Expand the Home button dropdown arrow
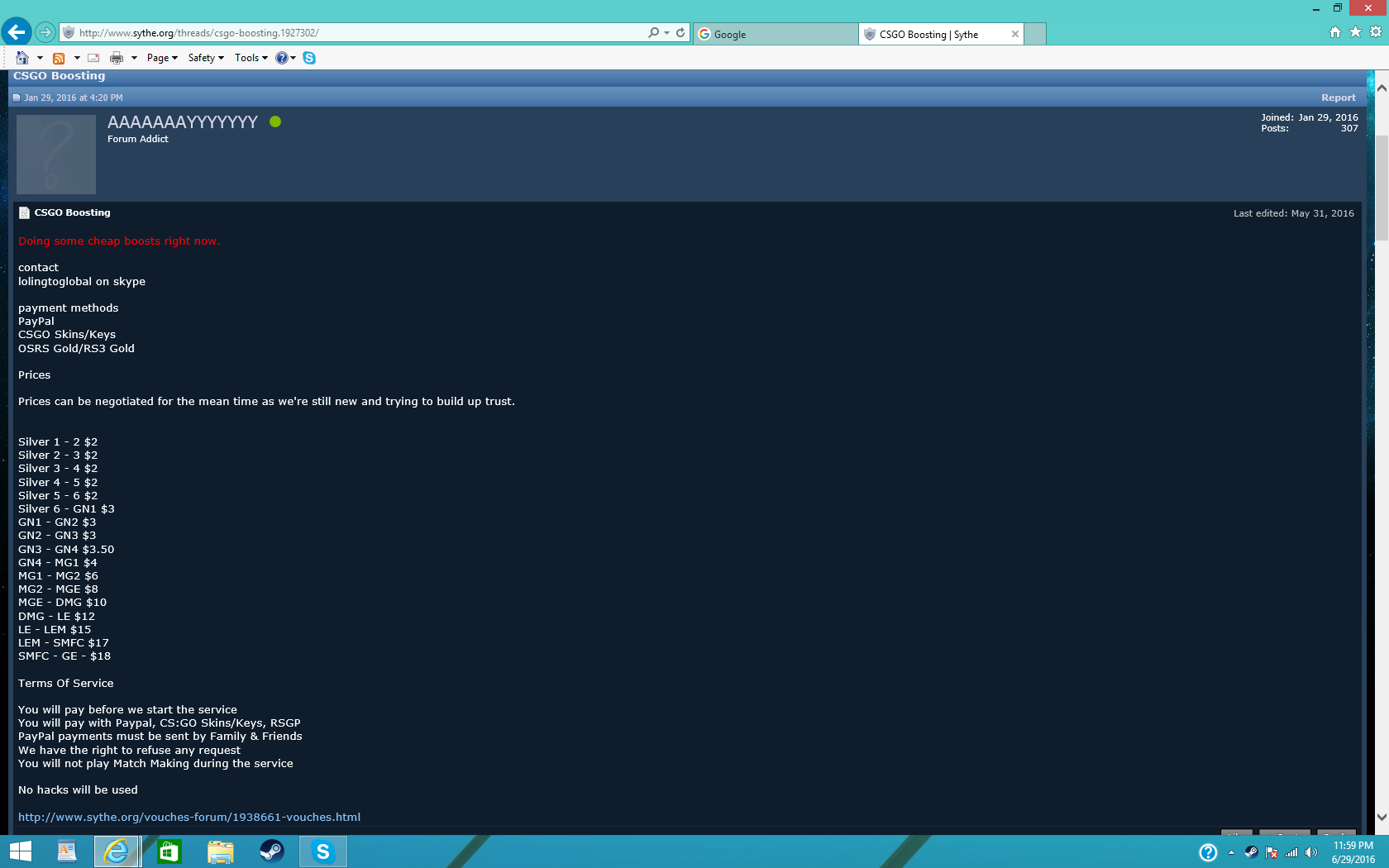Screen dimensions: 1389x868 pyautogui.click(x=40, y=58)
